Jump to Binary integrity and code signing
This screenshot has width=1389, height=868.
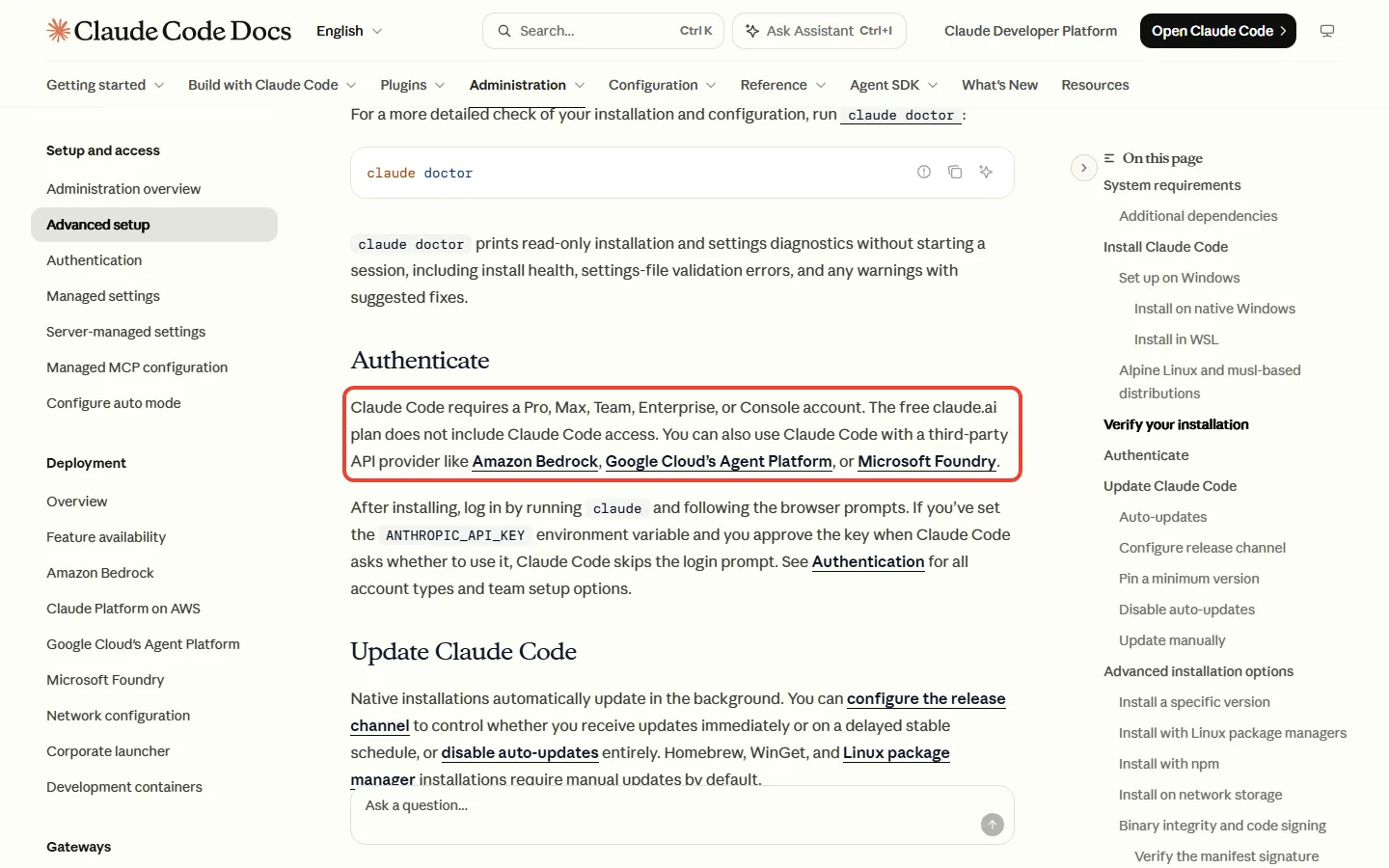point(1222,826)
